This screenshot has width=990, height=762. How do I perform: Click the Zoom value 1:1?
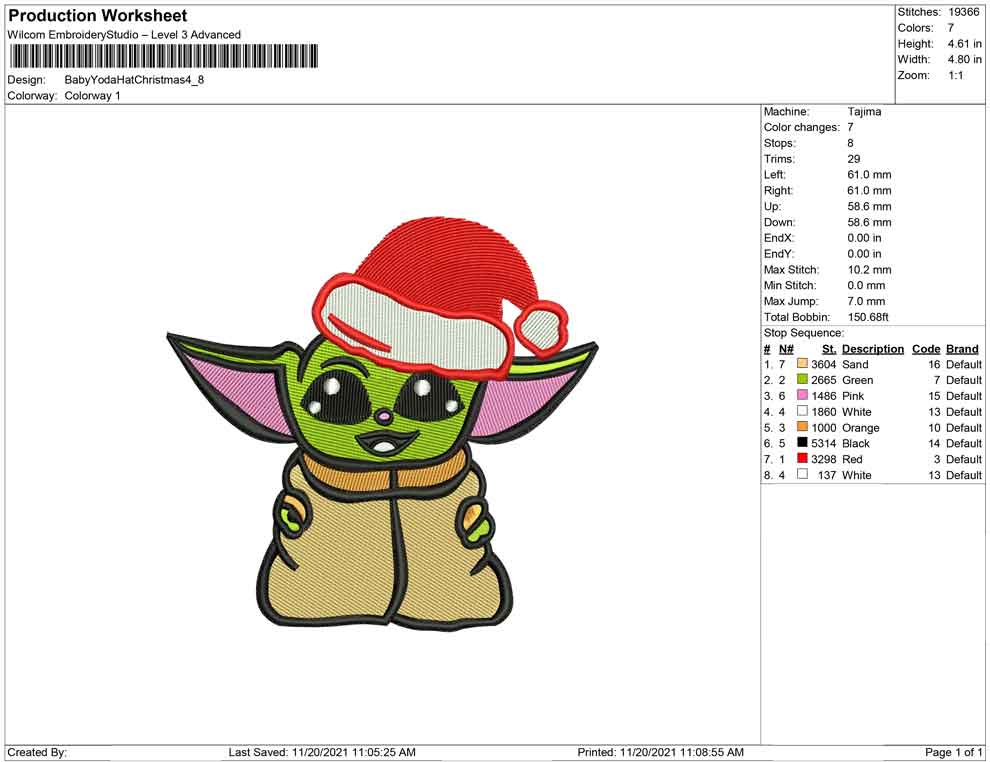pos(955,75)
